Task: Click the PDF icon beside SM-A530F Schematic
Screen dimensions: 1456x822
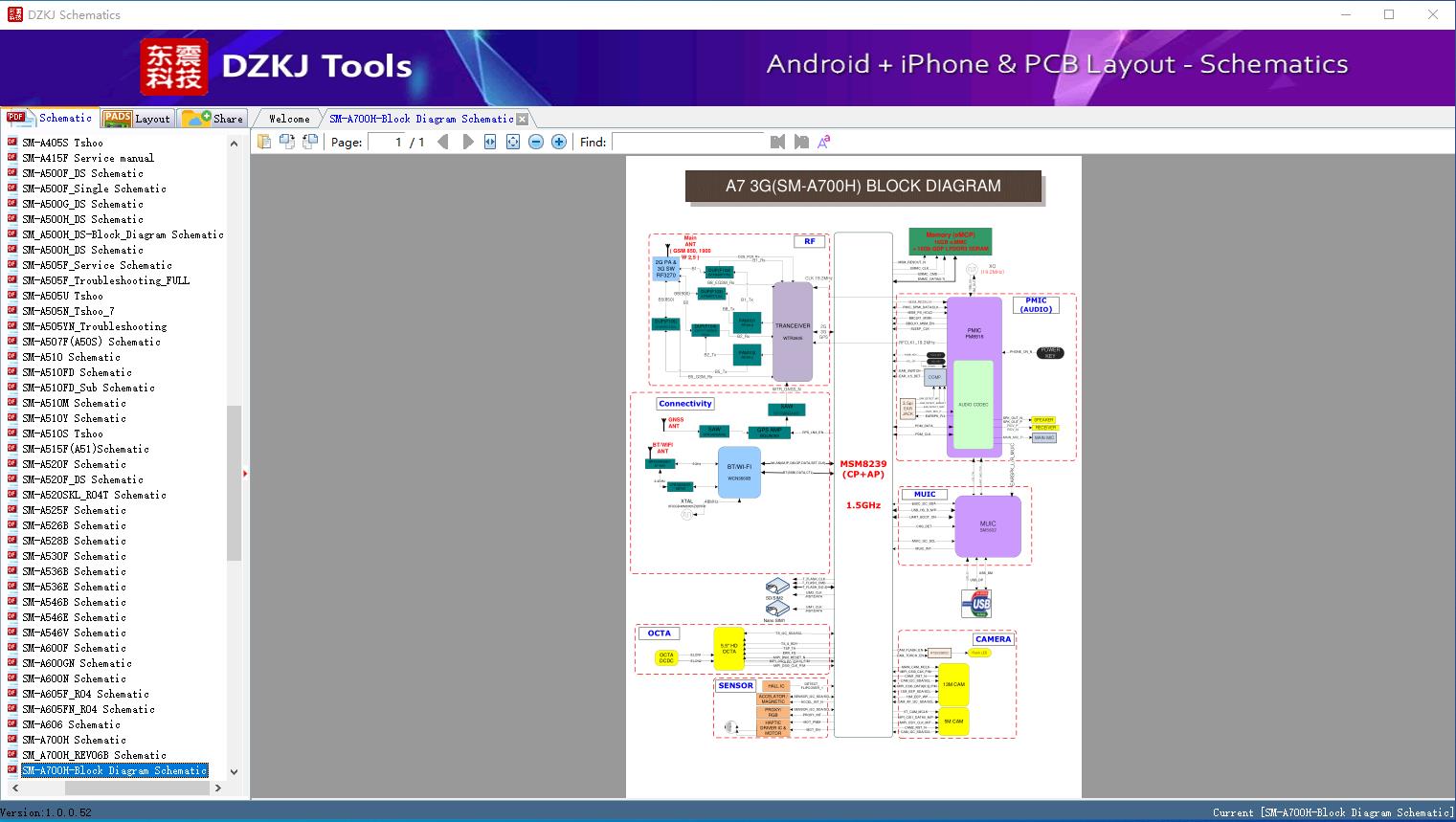Action: (x=12, y=556)
